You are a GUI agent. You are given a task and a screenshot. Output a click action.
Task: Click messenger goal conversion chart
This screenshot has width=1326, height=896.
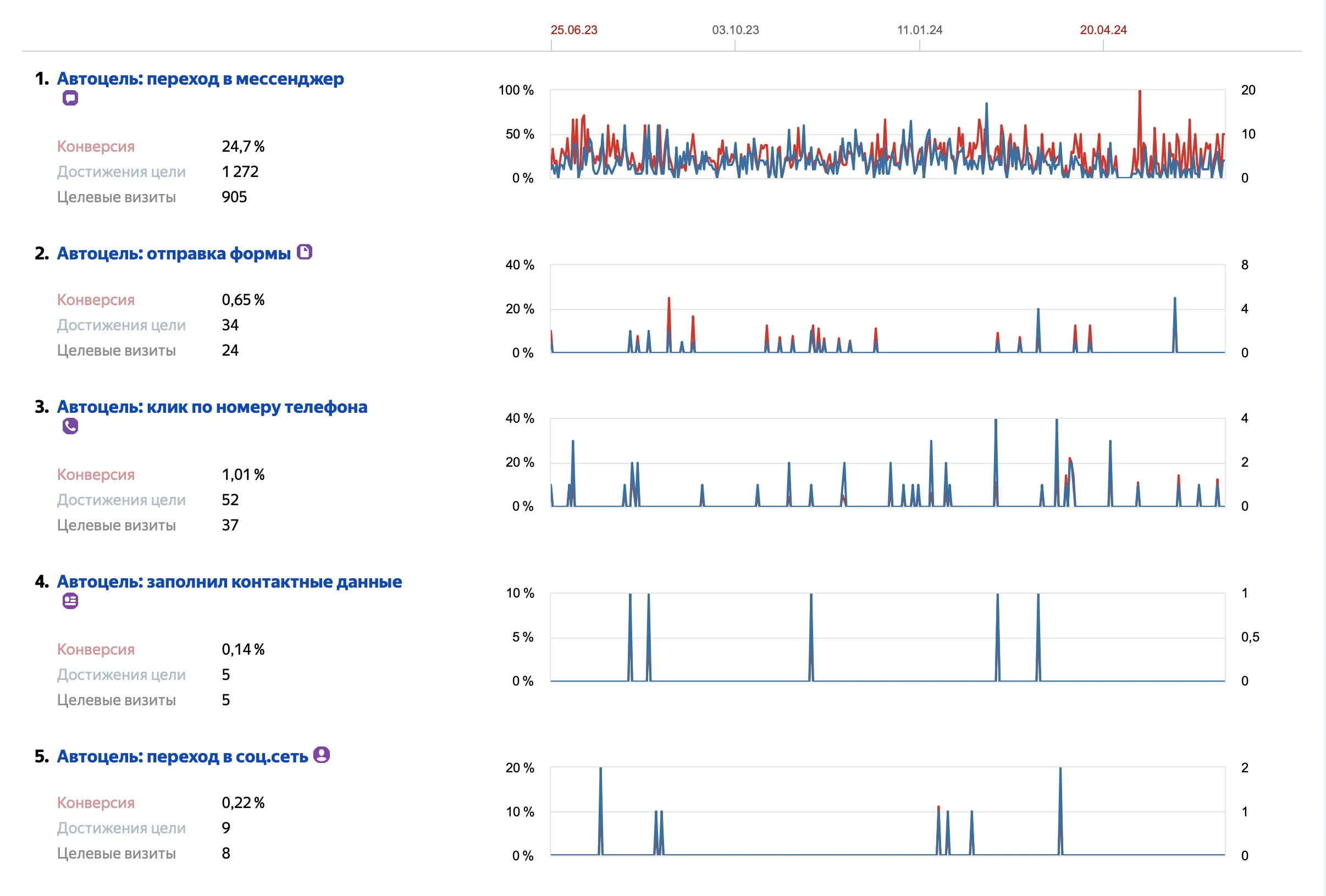pos(887,134)
